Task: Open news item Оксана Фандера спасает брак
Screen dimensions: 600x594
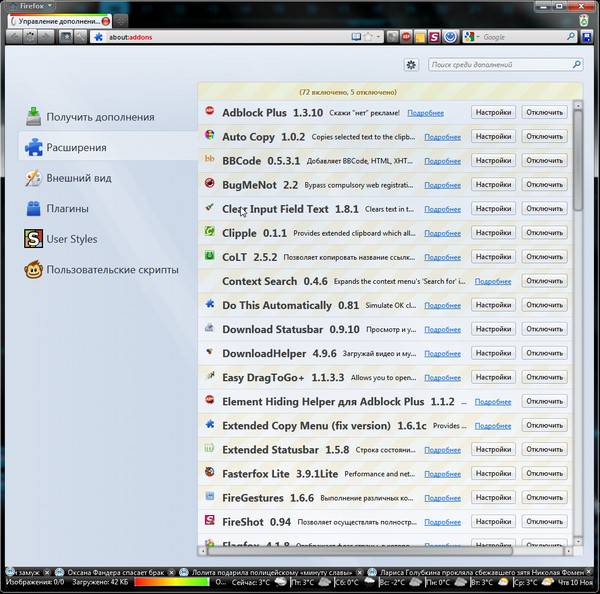Action: (x=115, y=572)
